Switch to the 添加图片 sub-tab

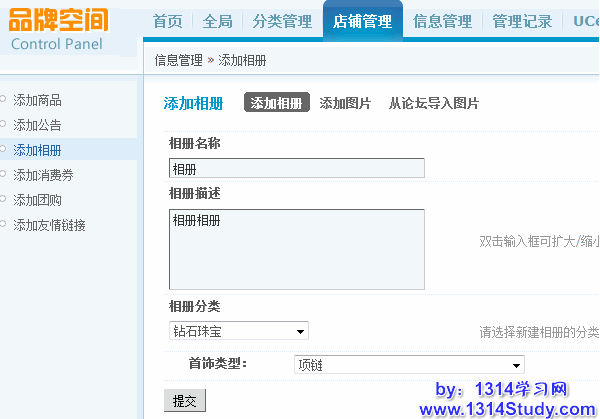(x=345, y=103)
